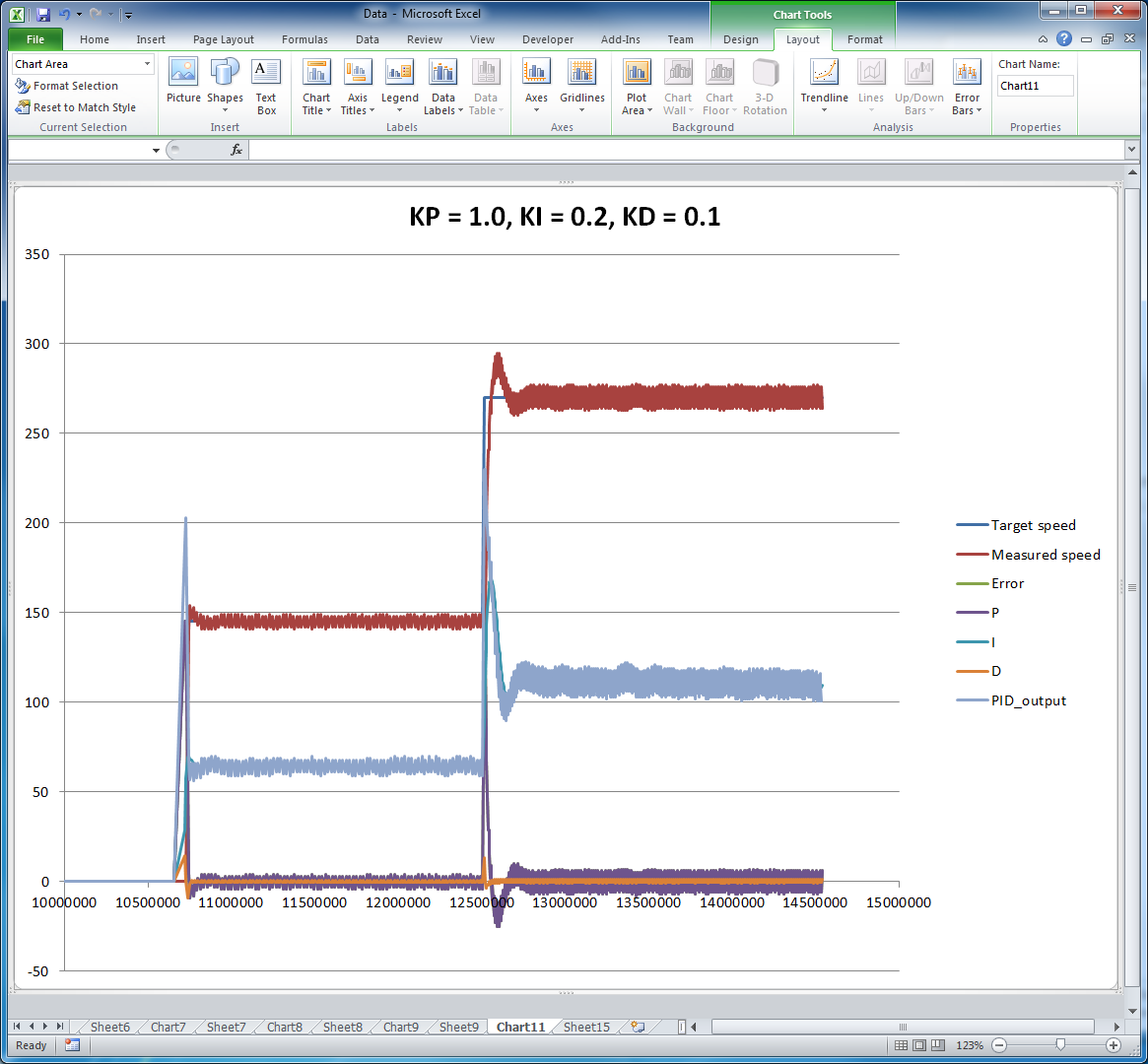
Task: Zoom in with the plus button
Action: (x=1114, y=1045)
